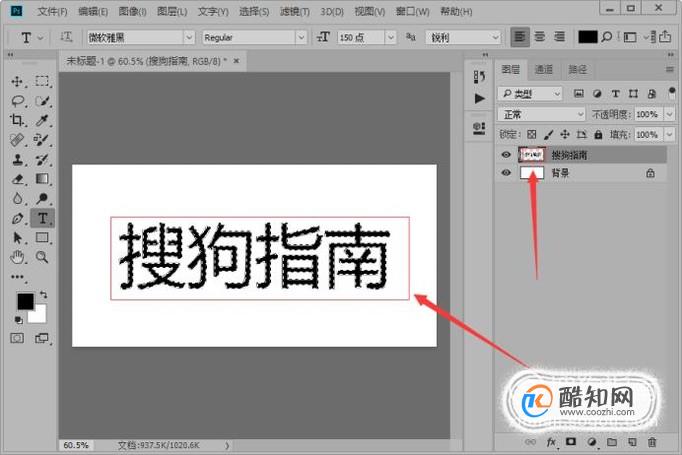
Task: Select the Rectangular Marquee tool
Action: (x=42, y=81)
